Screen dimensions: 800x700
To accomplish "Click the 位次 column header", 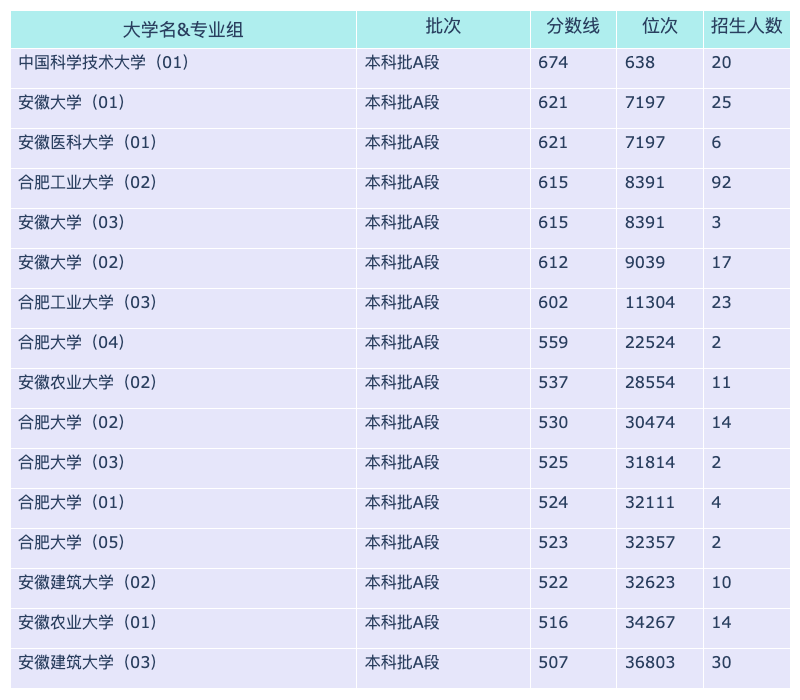I will tap(660, 30).
